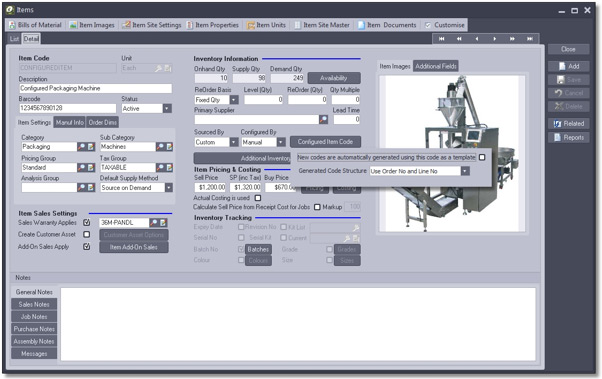Screen dimensions: 602x379
Task: Go to first record navigation arrow
Action: click(442, 39)
